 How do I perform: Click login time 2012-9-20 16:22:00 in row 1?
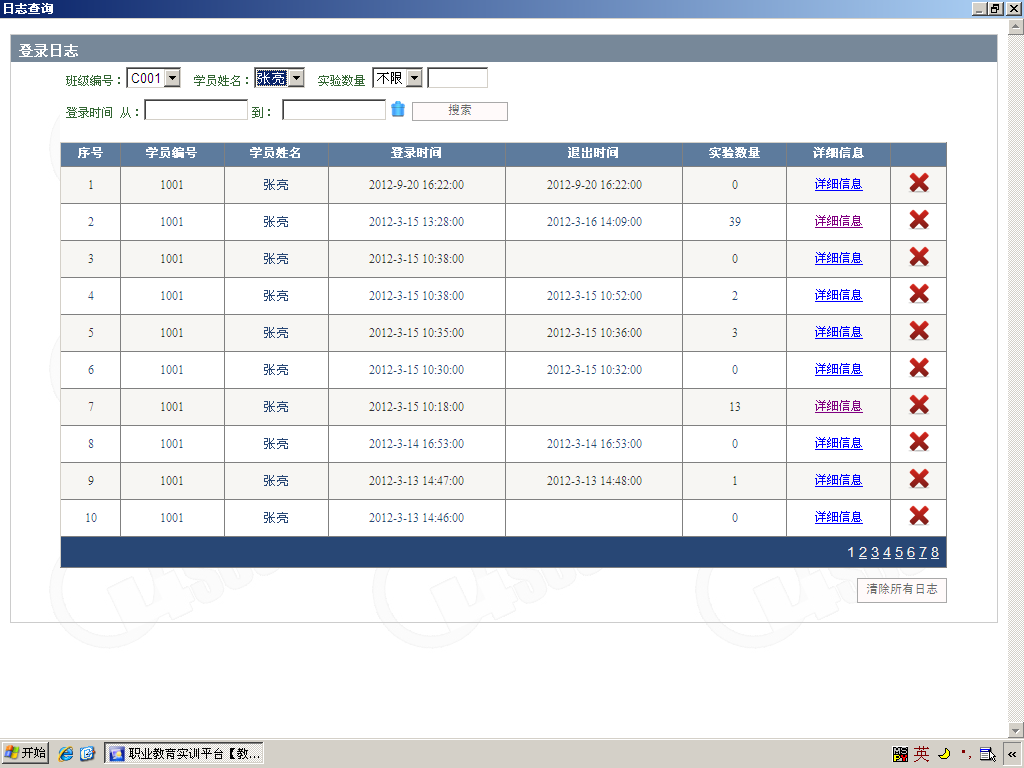point(417,185)
